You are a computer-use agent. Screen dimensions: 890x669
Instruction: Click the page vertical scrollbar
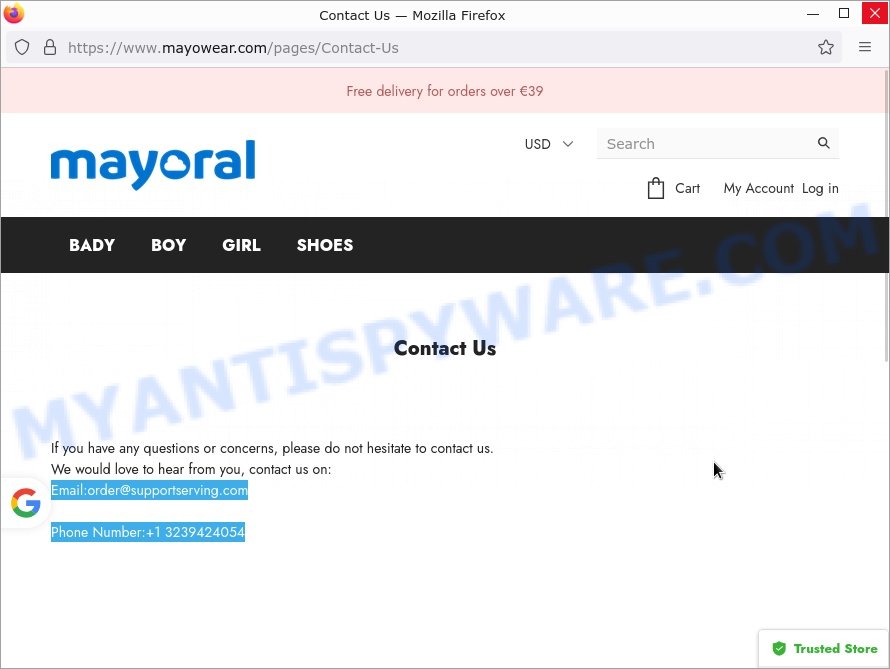pyautogui.click(x=887, y=216)
